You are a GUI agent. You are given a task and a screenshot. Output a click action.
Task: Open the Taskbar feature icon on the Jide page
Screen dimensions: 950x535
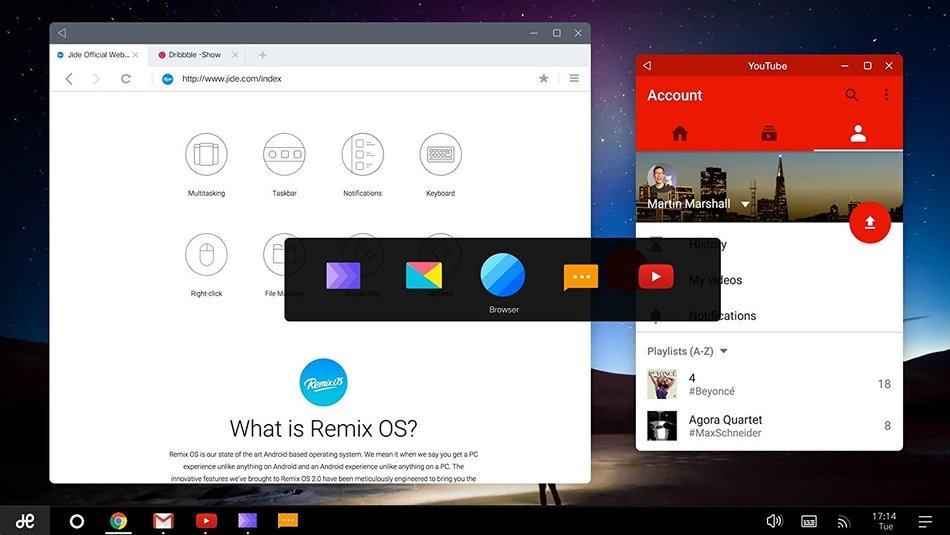284,155
